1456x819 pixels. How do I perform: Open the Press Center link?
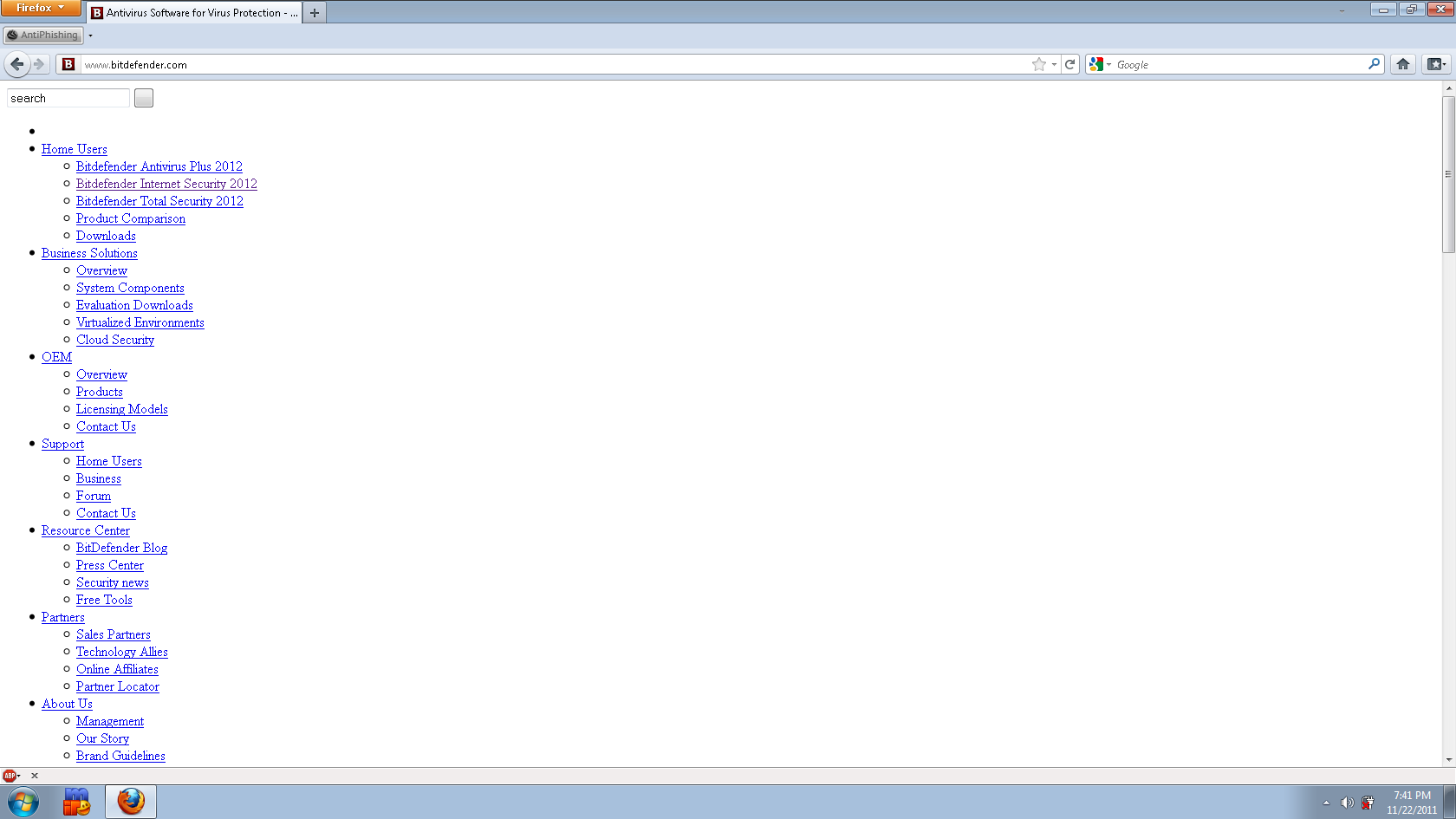[x=110, y=565]
